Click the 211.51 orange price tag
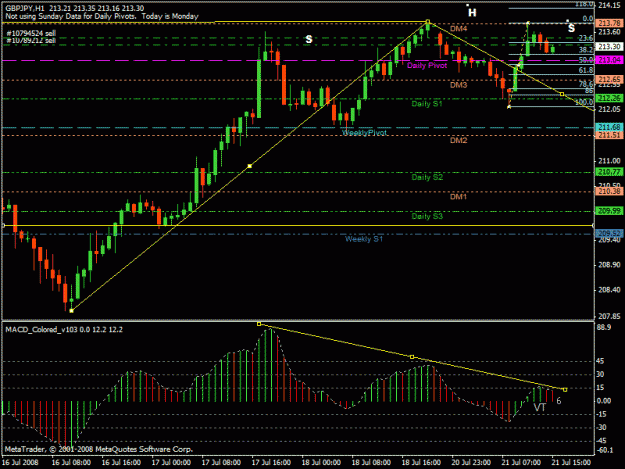625x469 pixels. click(609, 135)
